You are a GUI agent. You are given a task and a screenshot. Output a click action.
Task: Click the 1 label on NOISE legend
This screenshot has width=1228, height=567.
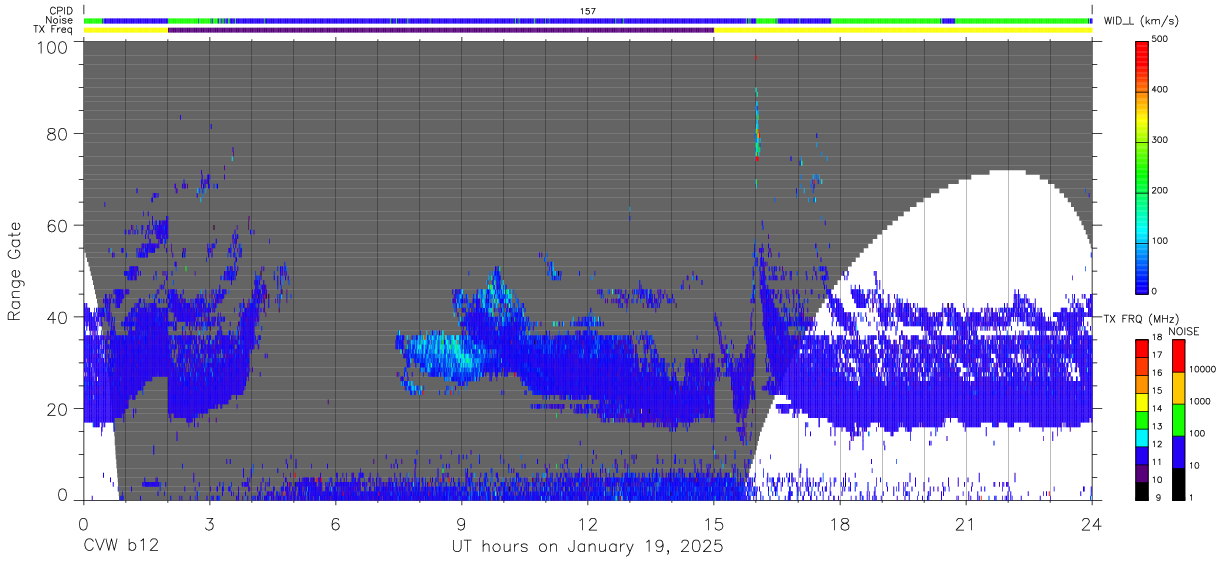[x=1193, y=498]
